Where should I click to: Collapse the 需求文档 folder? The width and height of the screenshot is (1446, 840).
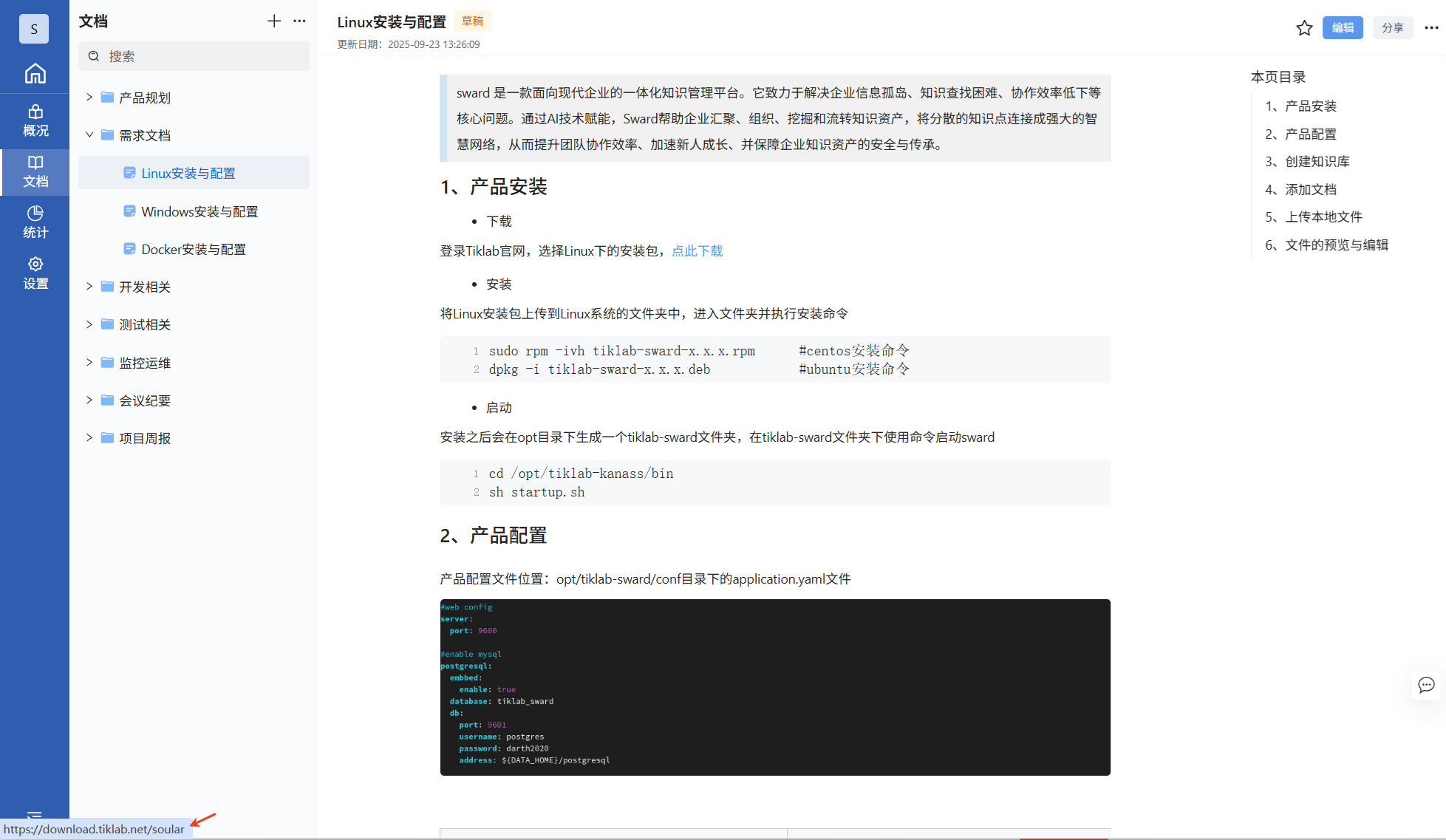[x=89, y=135]
